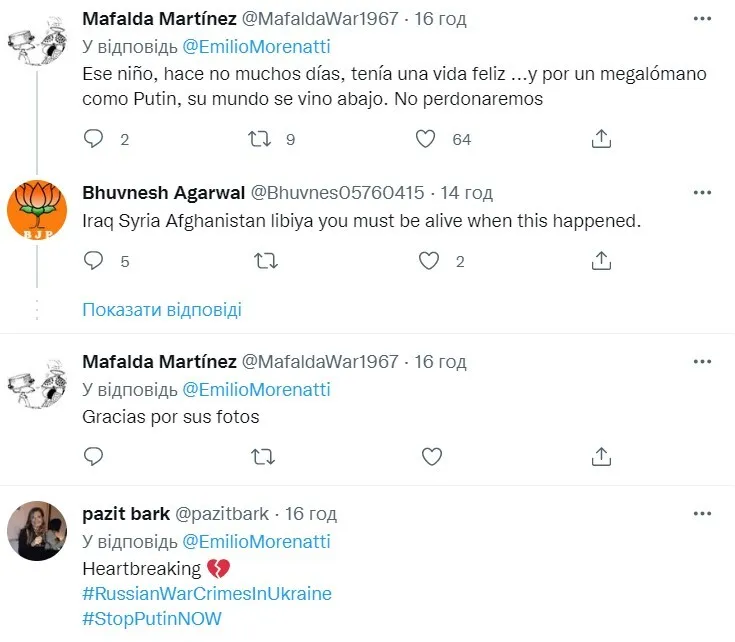
Task: Open more options on pazit bark's tweet
Action: (x=702, y=514)
